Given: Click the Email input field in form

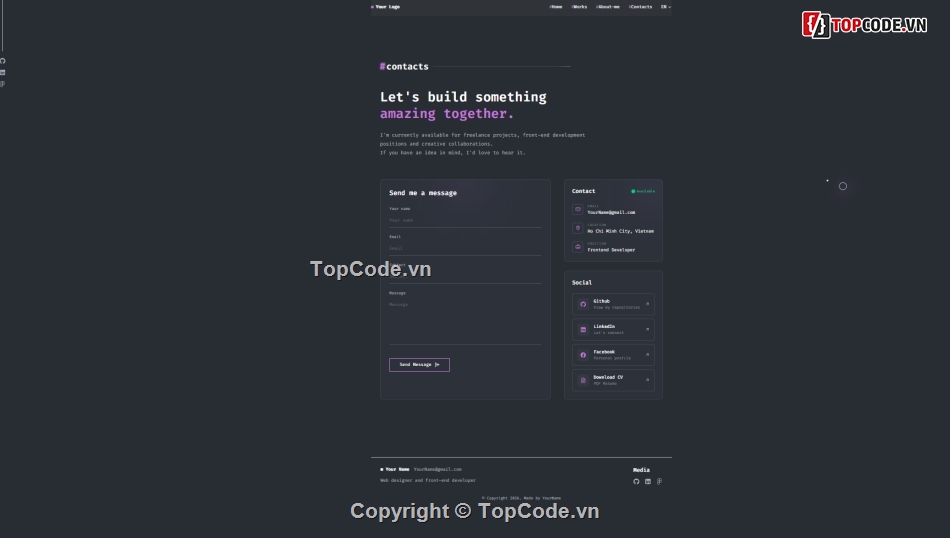Looking at the screenshot, I should click(465, 248).
